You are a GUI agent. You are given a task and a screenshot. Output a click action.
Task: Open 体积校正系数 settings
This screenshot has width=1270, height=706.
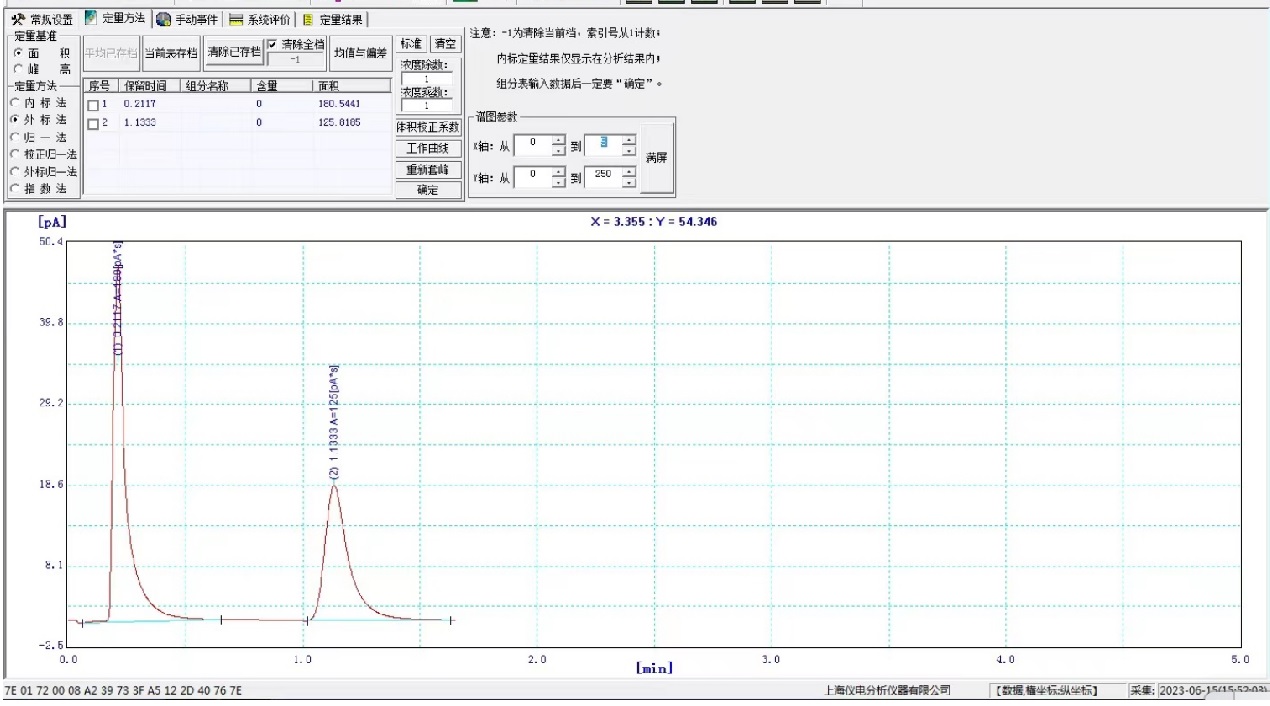point(429,127)
